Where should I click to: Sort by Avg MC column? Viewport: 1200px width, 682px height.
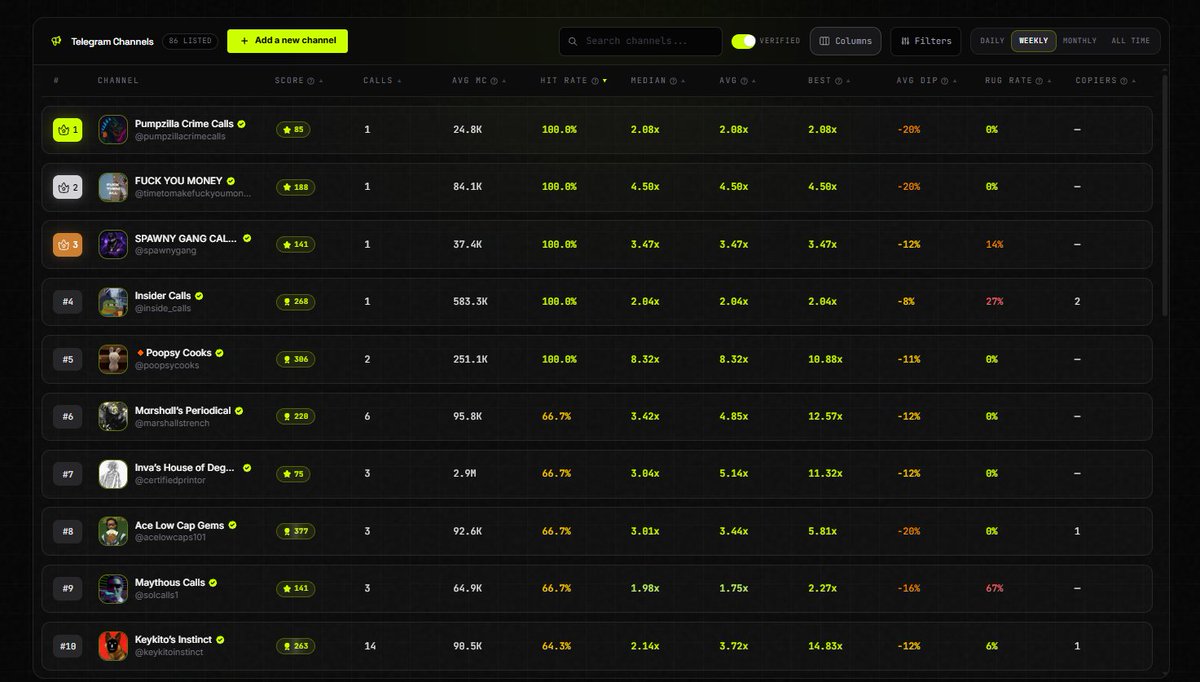tap(479, 81)
